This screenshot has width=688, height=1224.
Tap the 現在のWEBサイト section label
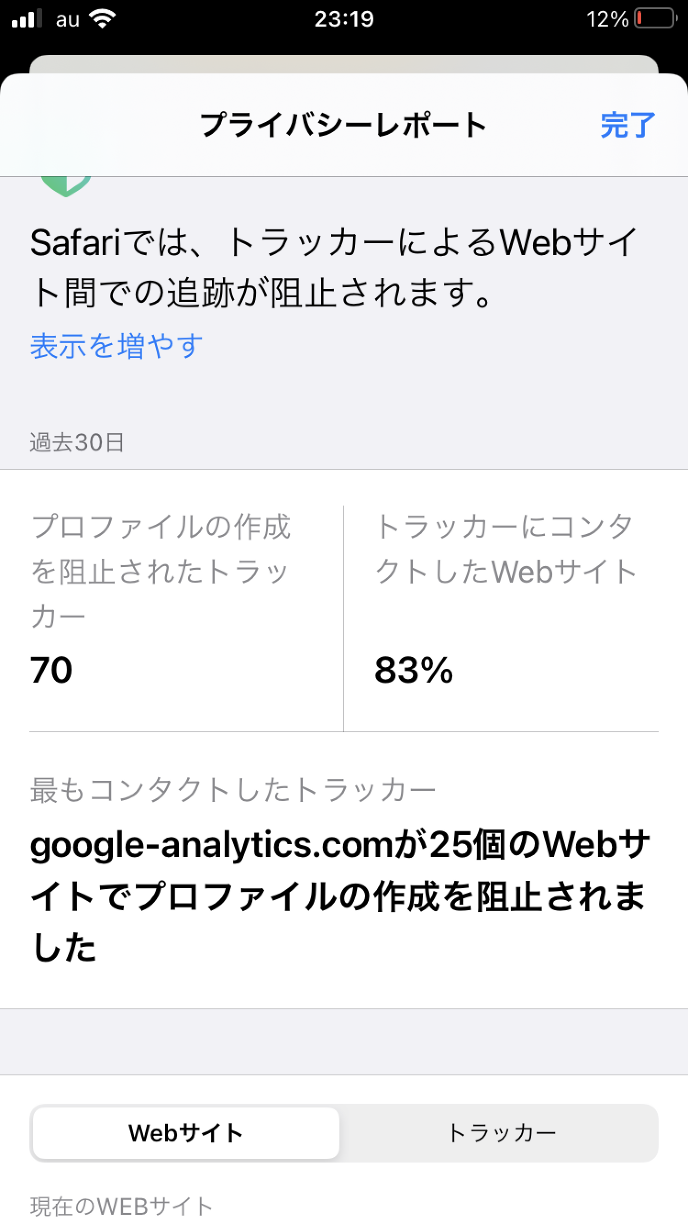[x=121, y=1206]
